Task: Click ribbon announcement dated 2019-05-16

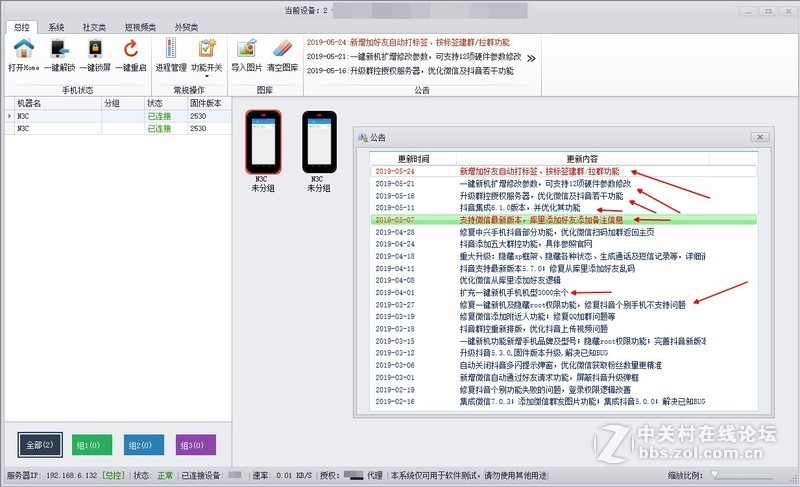Action: 410,71
